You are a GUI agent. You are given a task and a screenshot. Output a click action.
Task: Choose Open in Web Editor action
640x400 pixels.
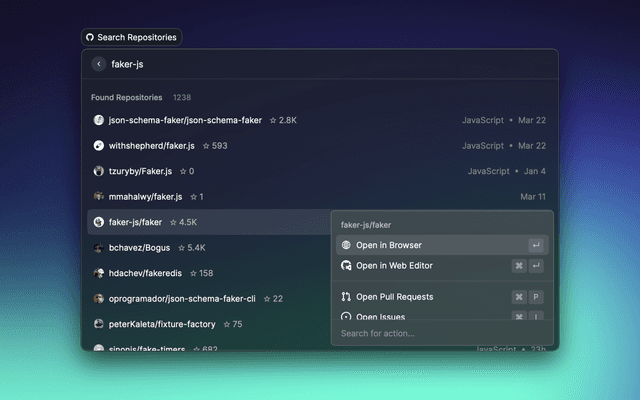pos(394,266)
